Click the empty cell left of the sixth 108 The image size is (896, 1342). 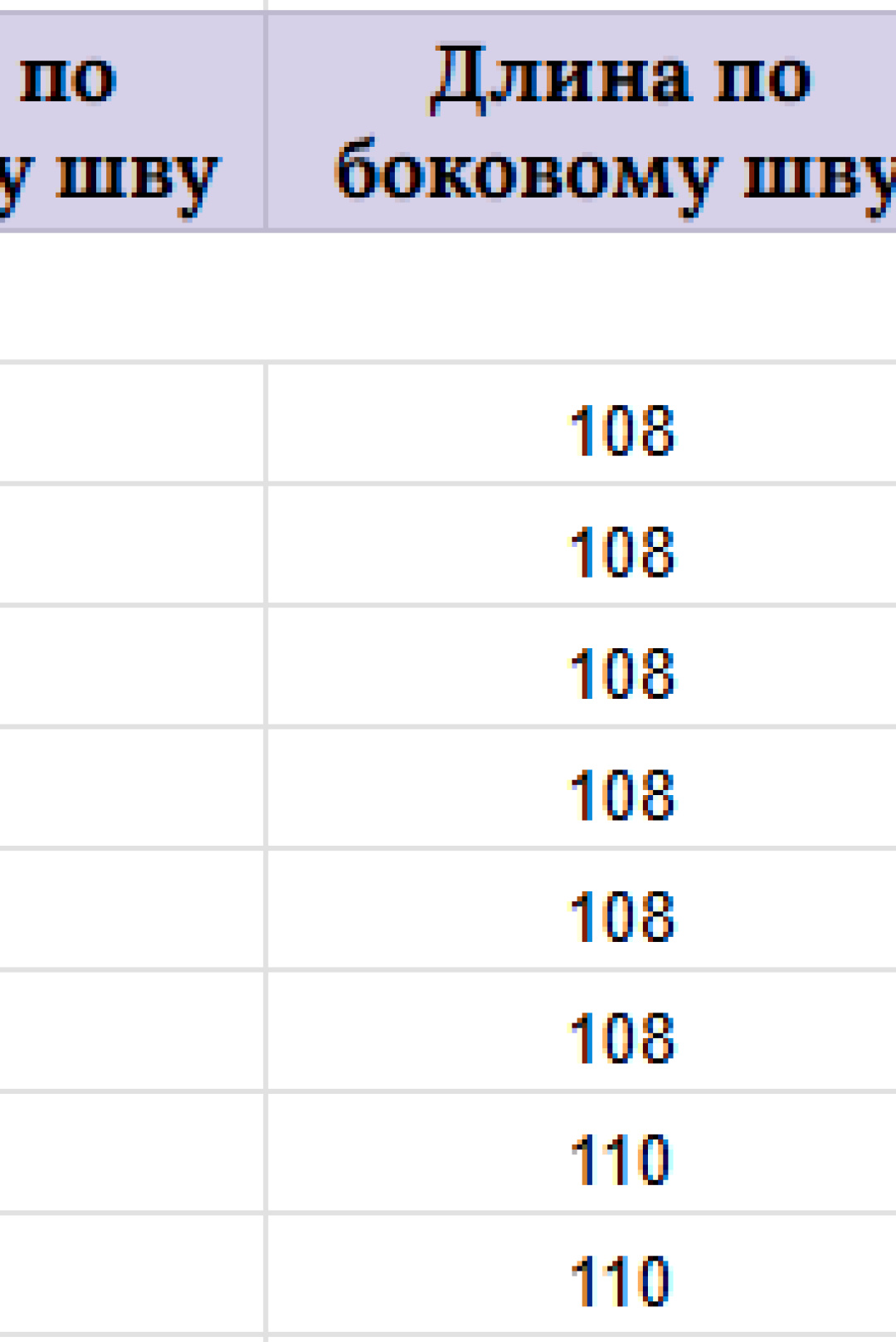131,1030
